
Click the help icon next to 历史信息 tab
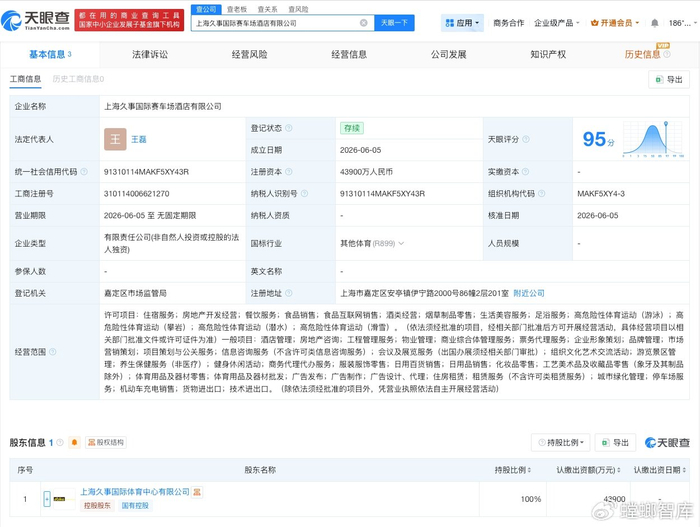click(x=667, y=54)
